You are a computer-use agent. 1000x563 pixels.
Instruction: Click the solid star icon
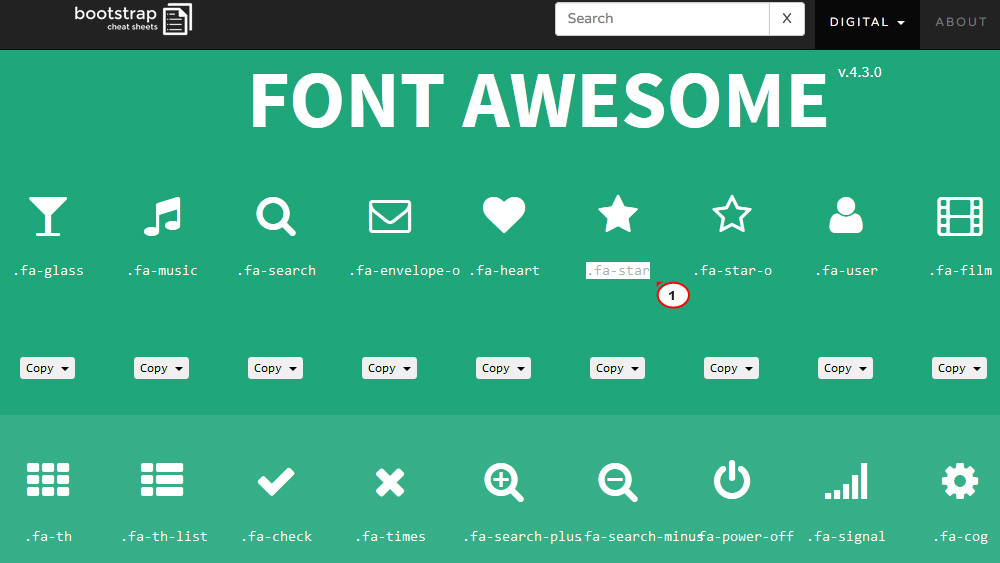pyautogui.click(x=617, y=214)
